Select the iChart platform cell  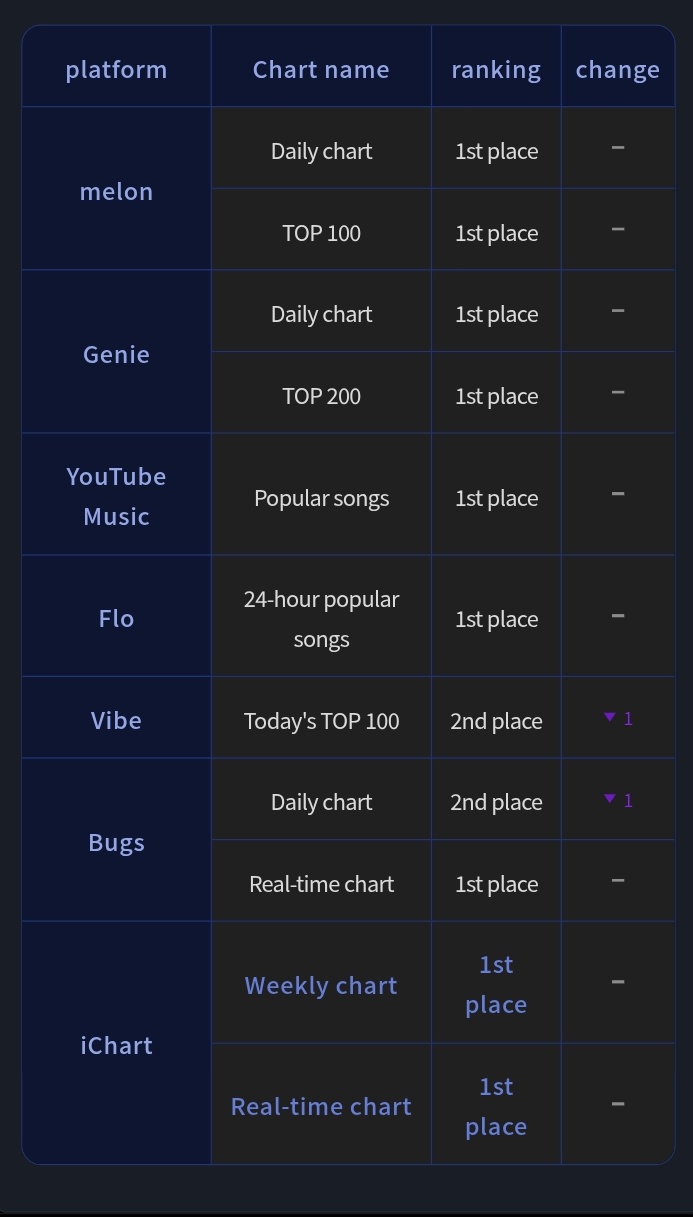click(x=116, y=1045)
